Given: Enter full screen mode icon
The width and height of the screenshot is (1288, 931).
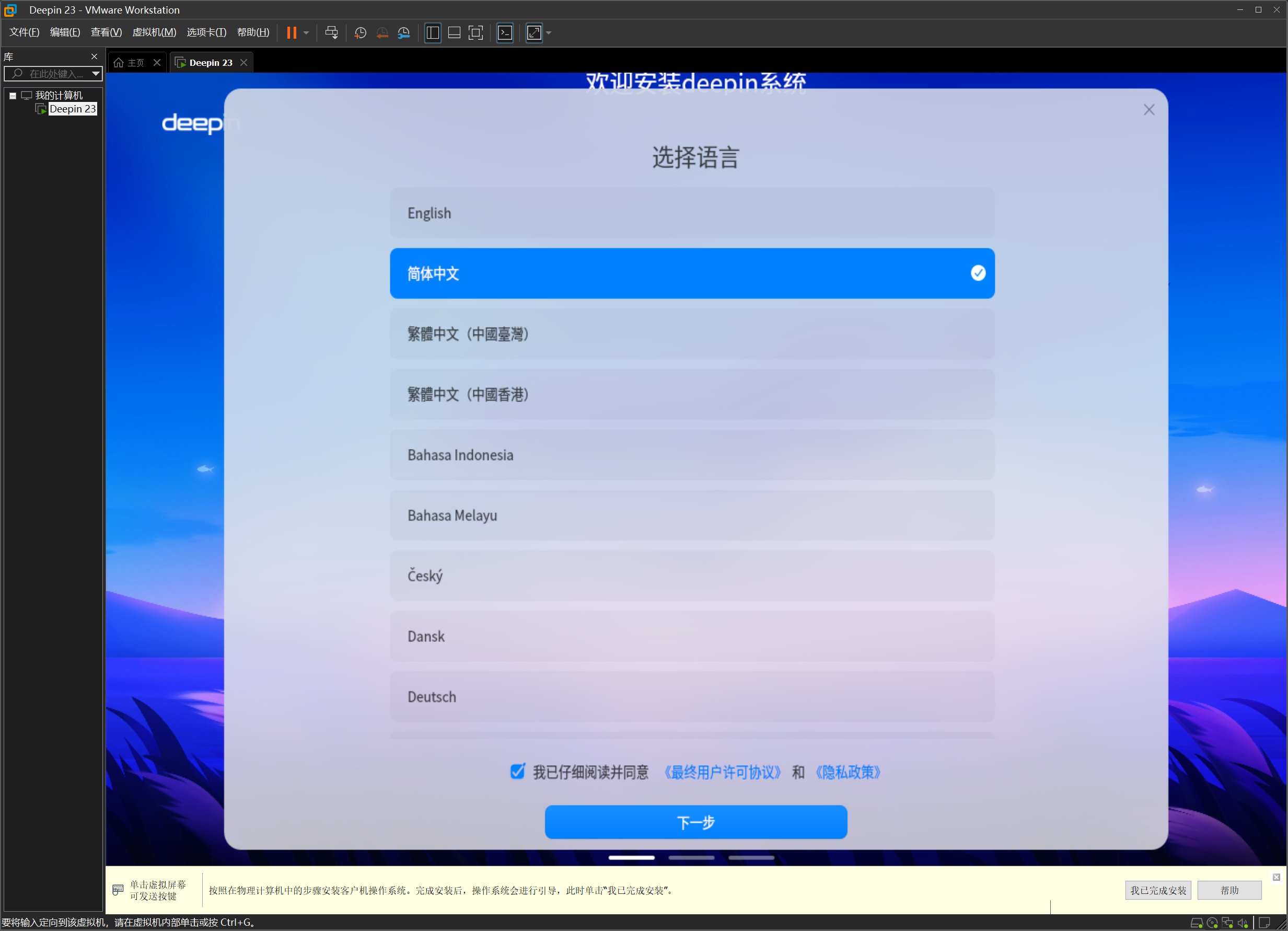Looking at the screenshot, I should coord(475,32).
